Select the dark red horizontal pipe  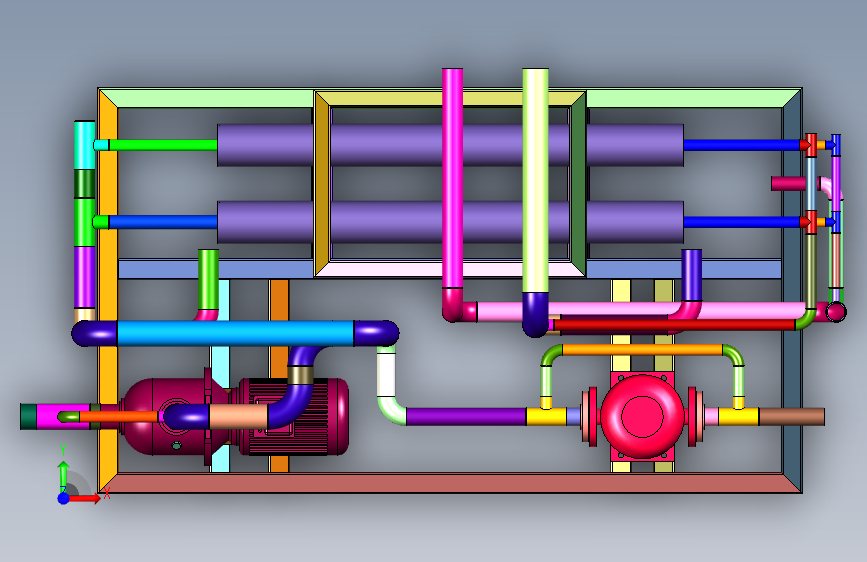(x=675, y=325)
